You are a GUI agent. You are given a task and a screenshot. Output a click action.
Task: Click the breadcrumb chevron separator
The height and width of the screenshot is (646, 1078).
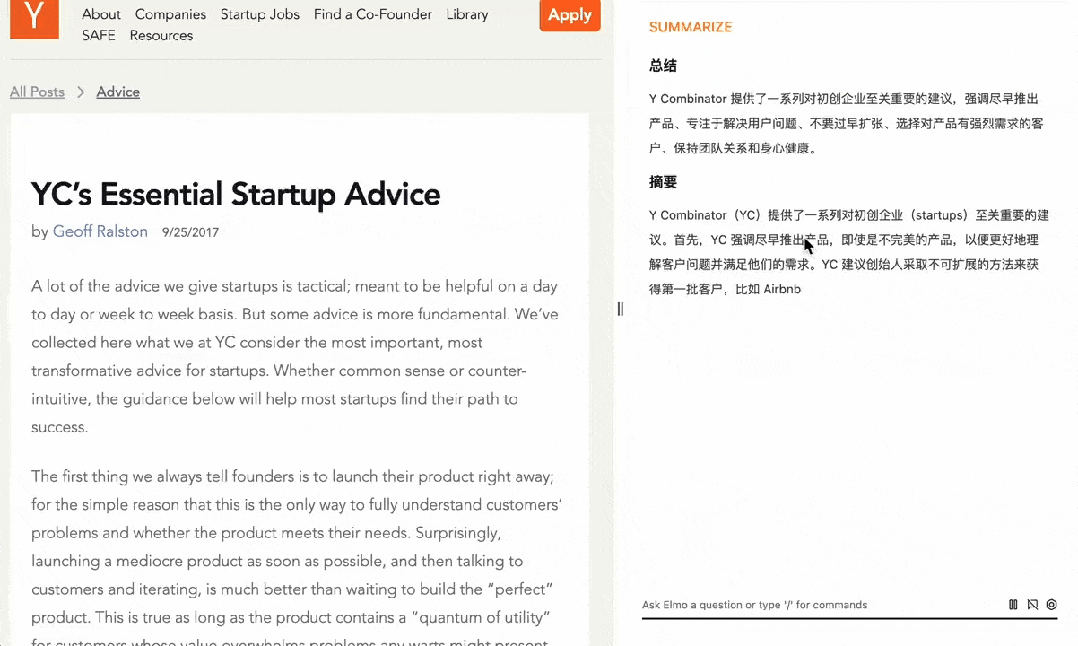(x=81, y=92)
